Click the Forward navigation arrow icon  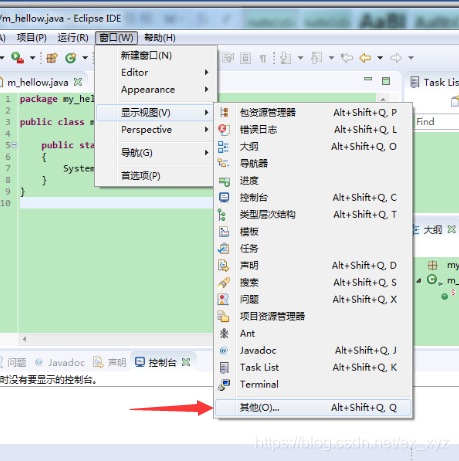[396, 58]
